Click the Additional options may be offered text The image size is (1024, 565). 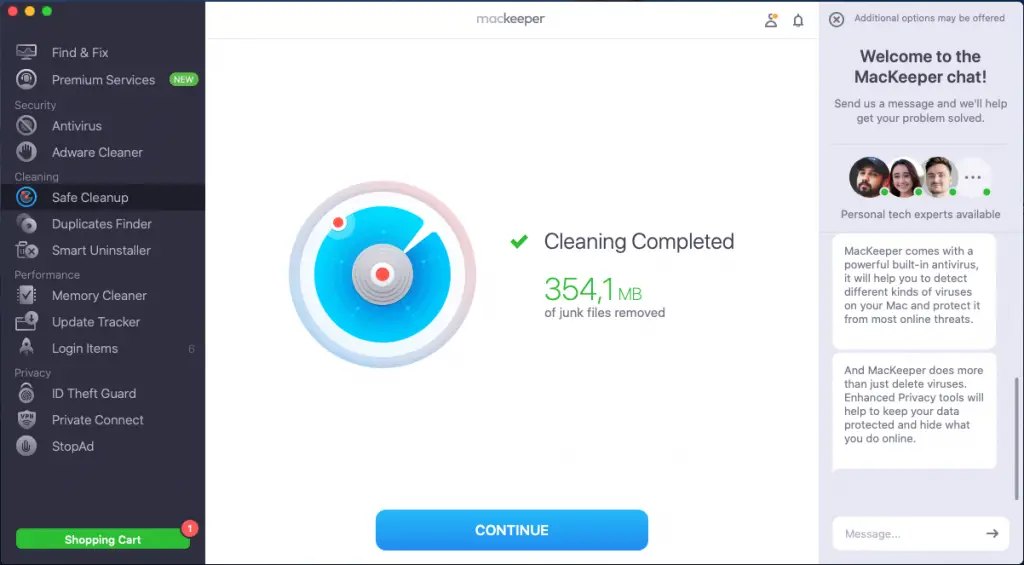929,18
